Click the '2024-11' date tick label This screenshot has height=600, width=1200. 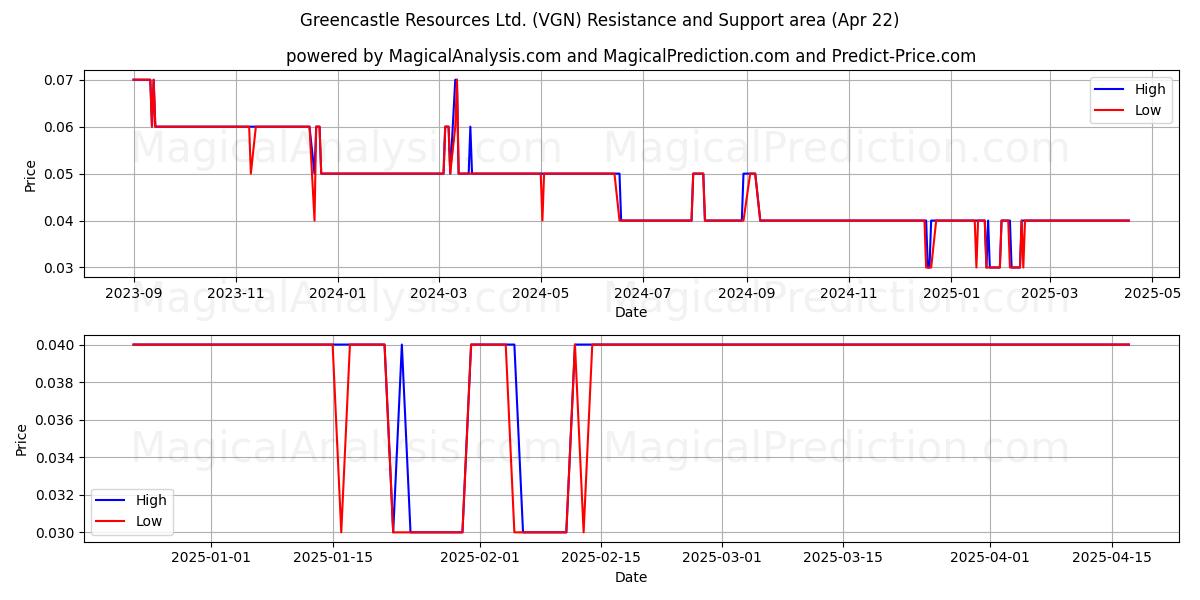click(x=848, y=293)
